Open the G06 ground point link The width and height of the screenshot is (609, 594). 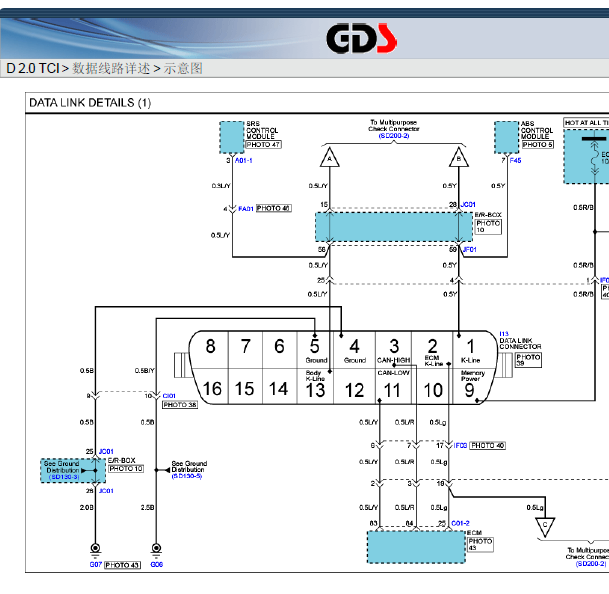click(x=157, y=564)
